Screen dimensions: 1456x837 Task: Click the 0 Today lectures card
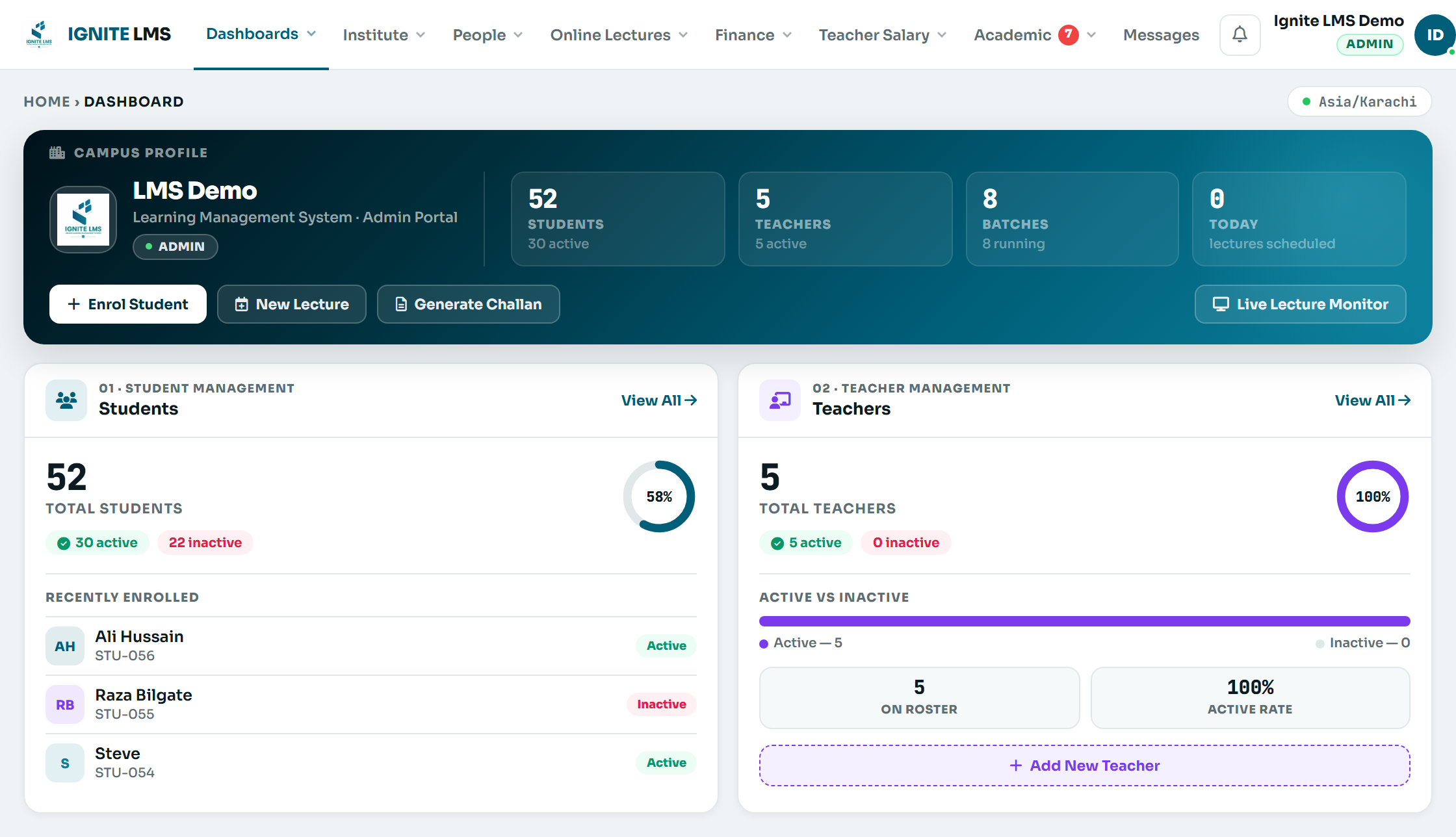click(x=1299, y=219)
